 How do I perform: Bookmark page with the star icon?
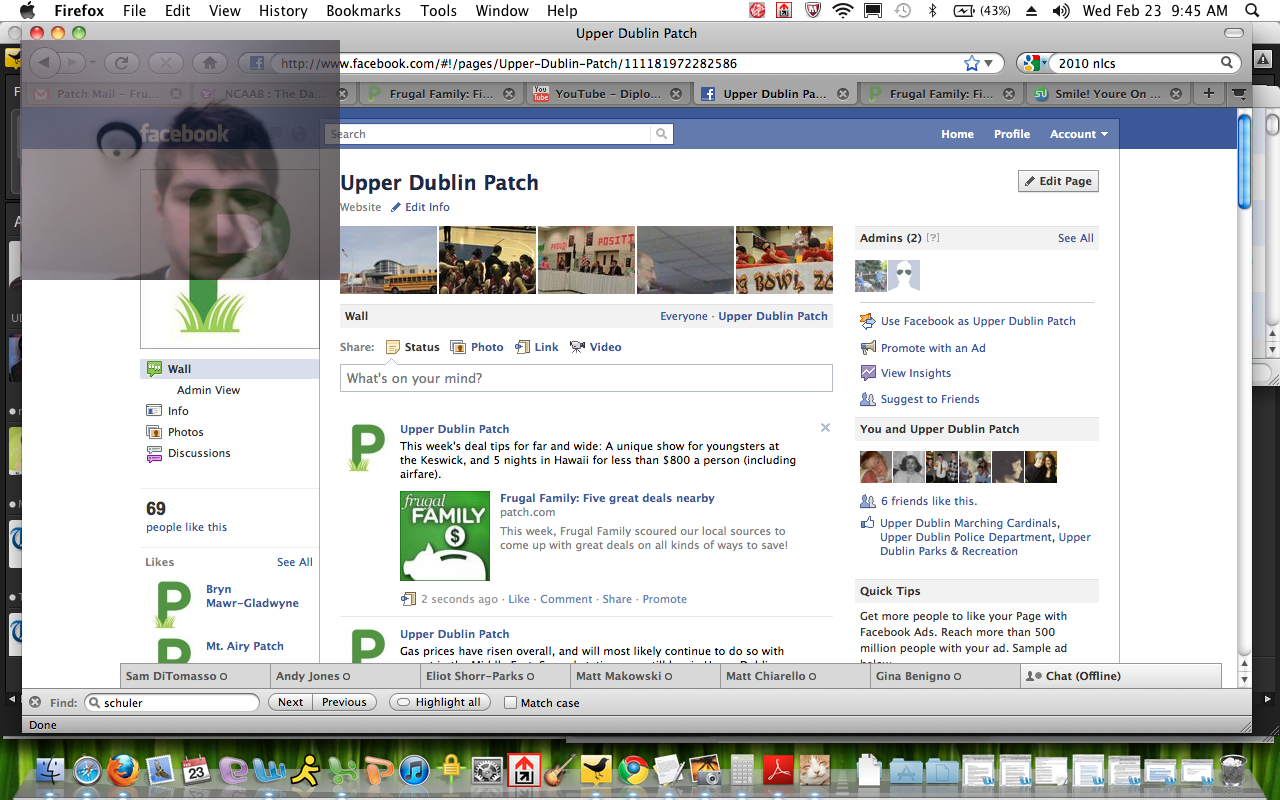tap(971, 63)
